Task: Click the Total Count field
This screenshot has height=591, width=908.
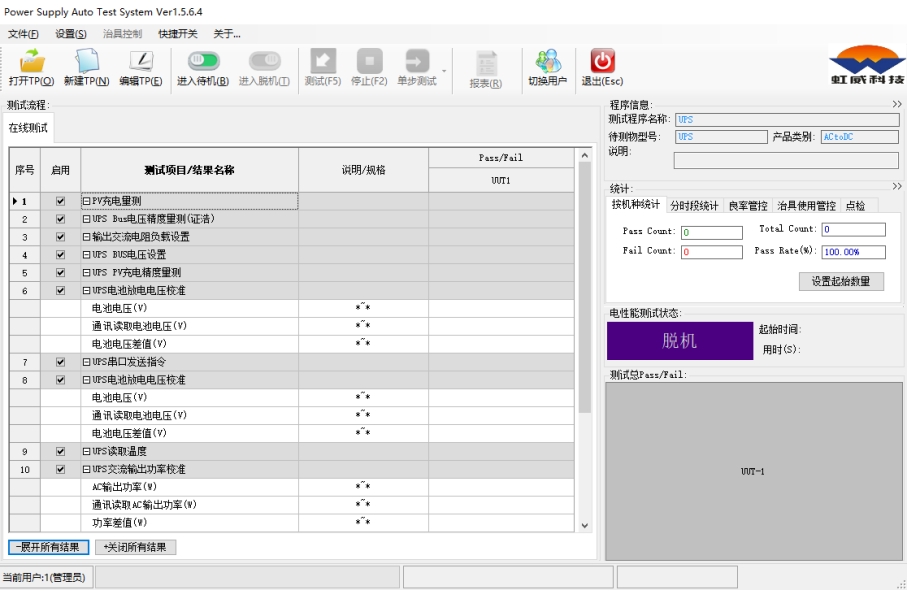Action: pyautogui.click(x=854, y=229)
